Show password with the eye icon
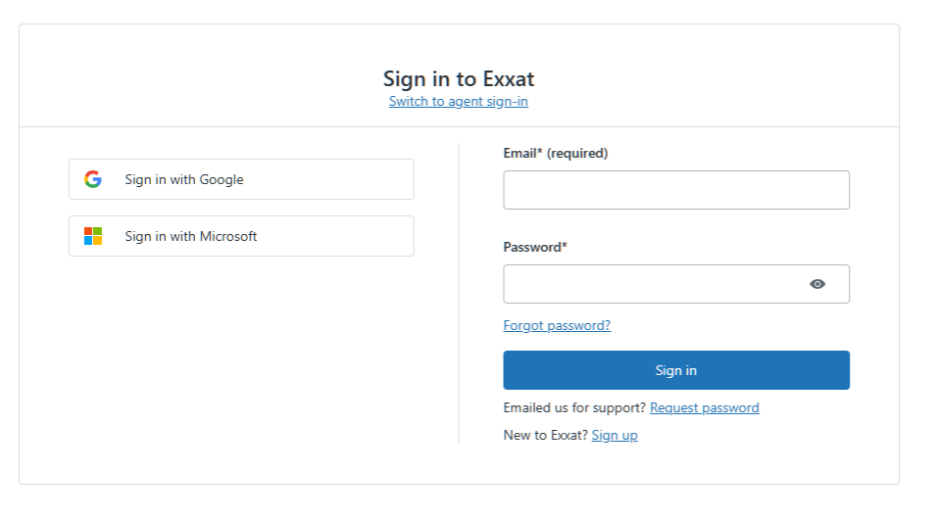The image size is (936, 520). (x=817, y=284)
